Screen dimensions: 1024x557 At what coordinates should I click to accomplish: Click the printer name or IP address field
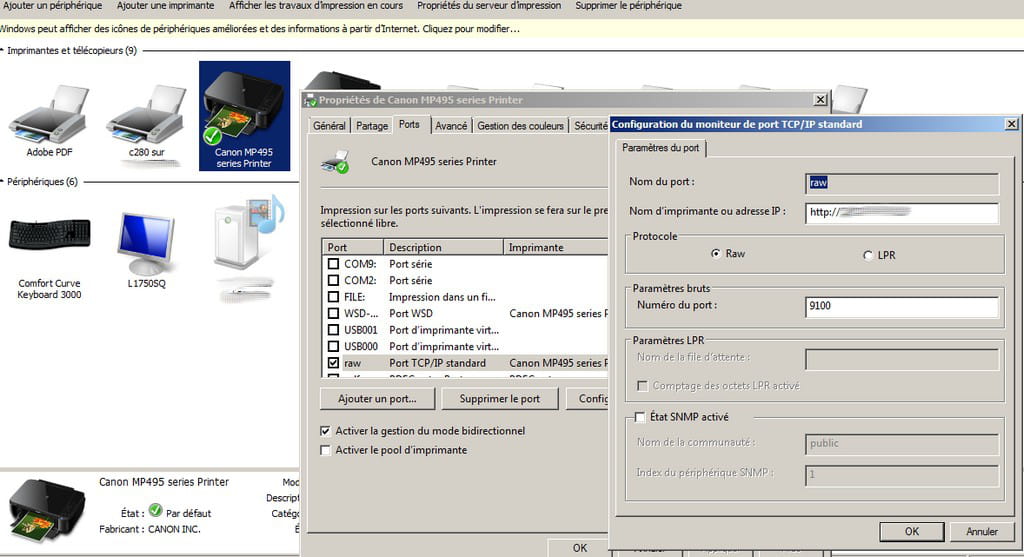point(902,212)
